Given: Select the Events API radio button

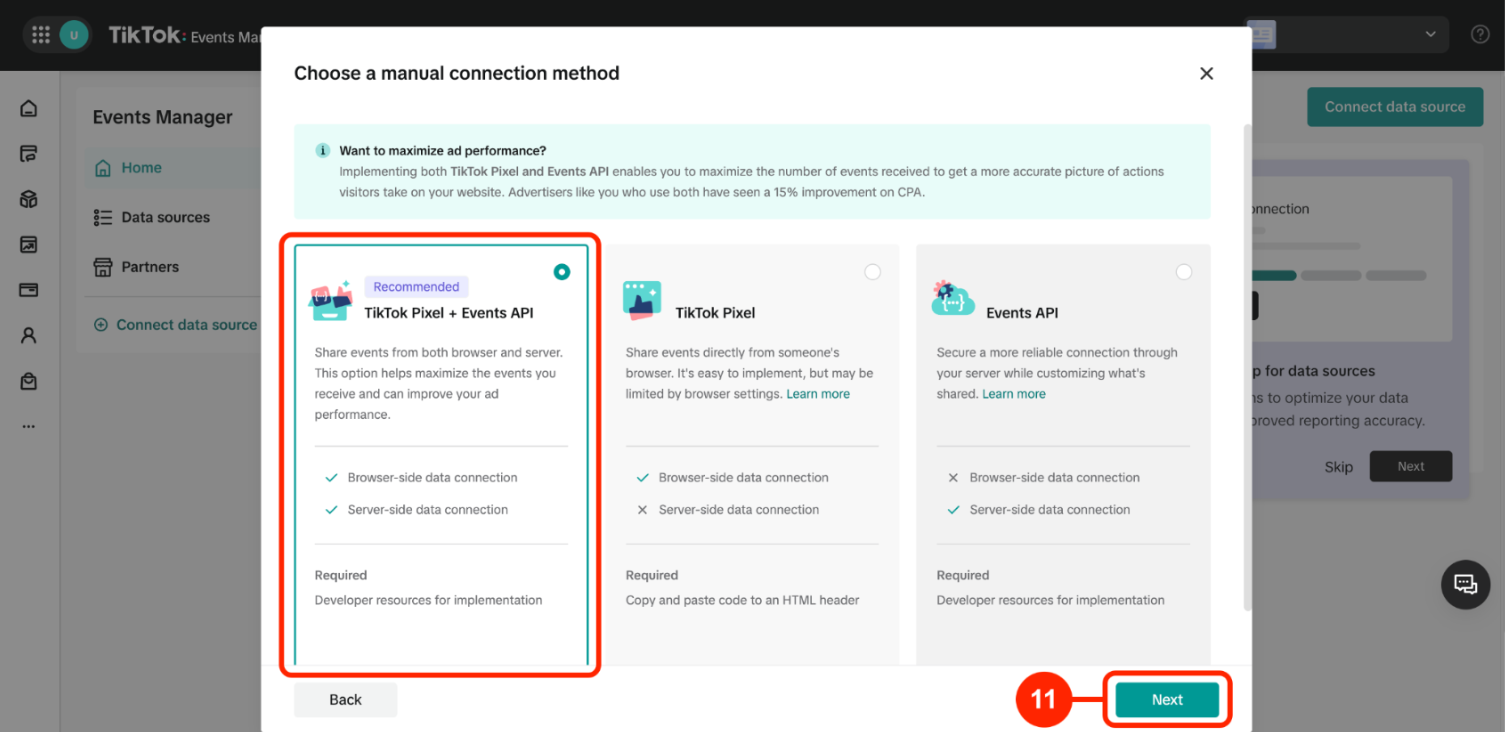Looking at the screenshot, I should [x=1184, y=272].
